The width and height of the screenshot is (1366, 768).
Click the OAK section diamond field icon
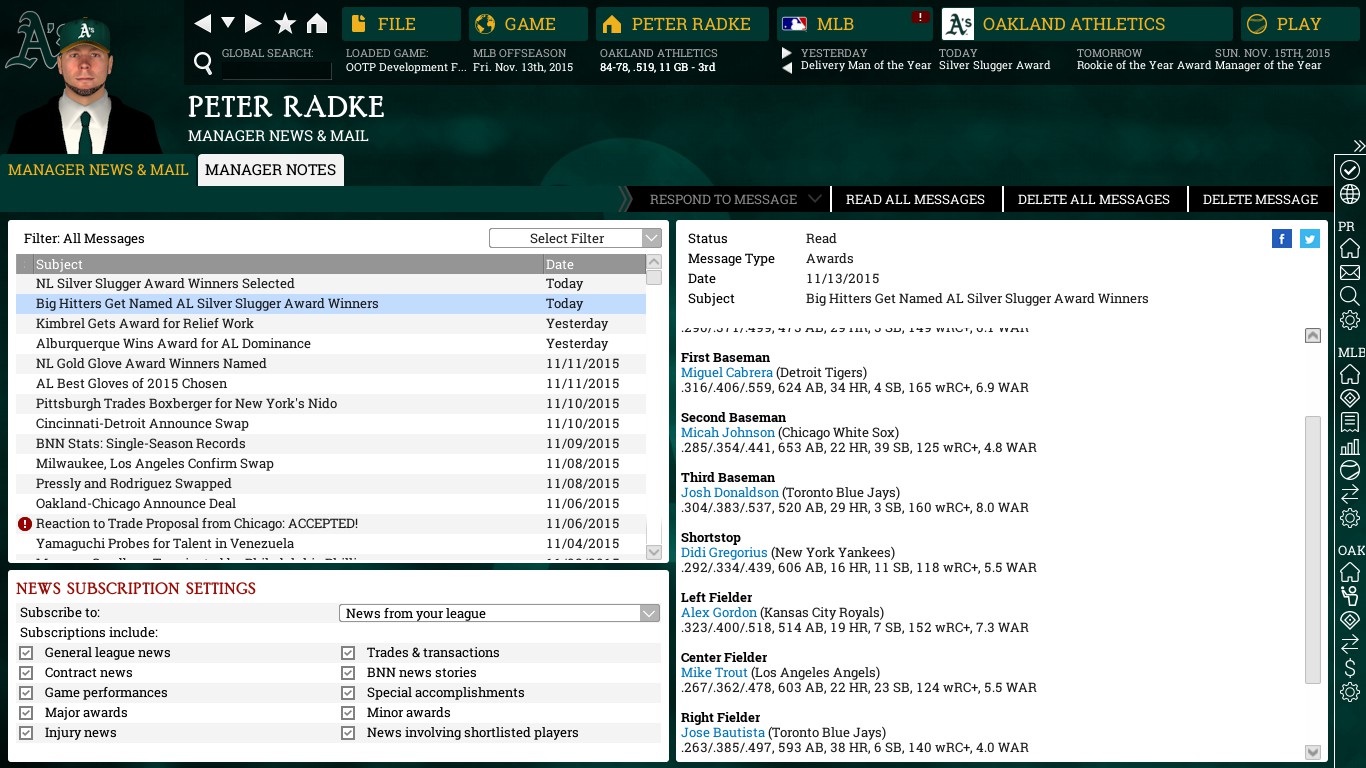click(1350, 620)
